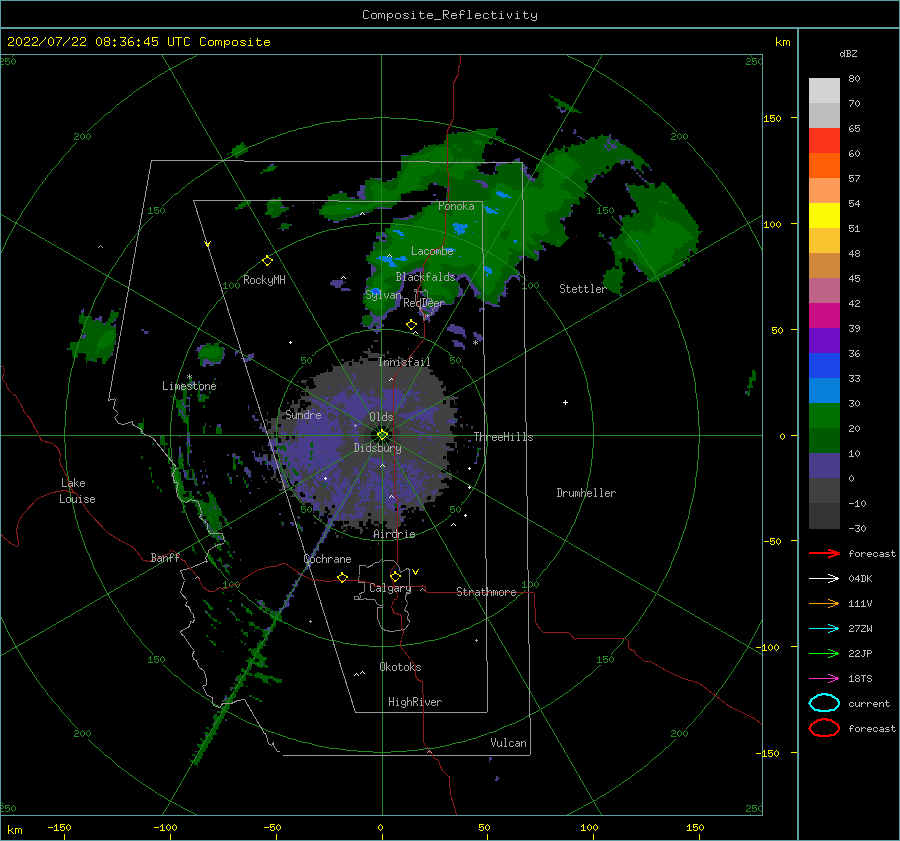Click the 2022/07/22 08:36:45 UTC timestamp
The image size is (900, 841).
[138, 42]
